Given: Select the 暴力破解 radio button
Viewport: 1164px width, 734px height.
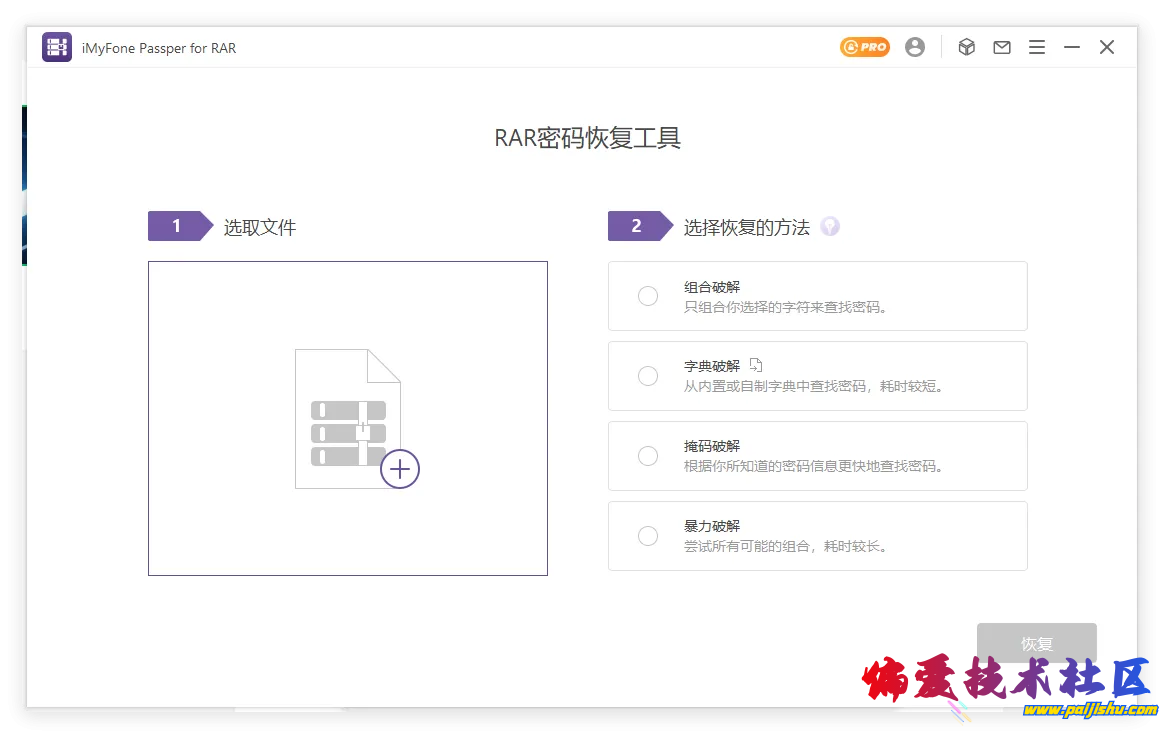Looking at the screenshot, I should point(648,536).
